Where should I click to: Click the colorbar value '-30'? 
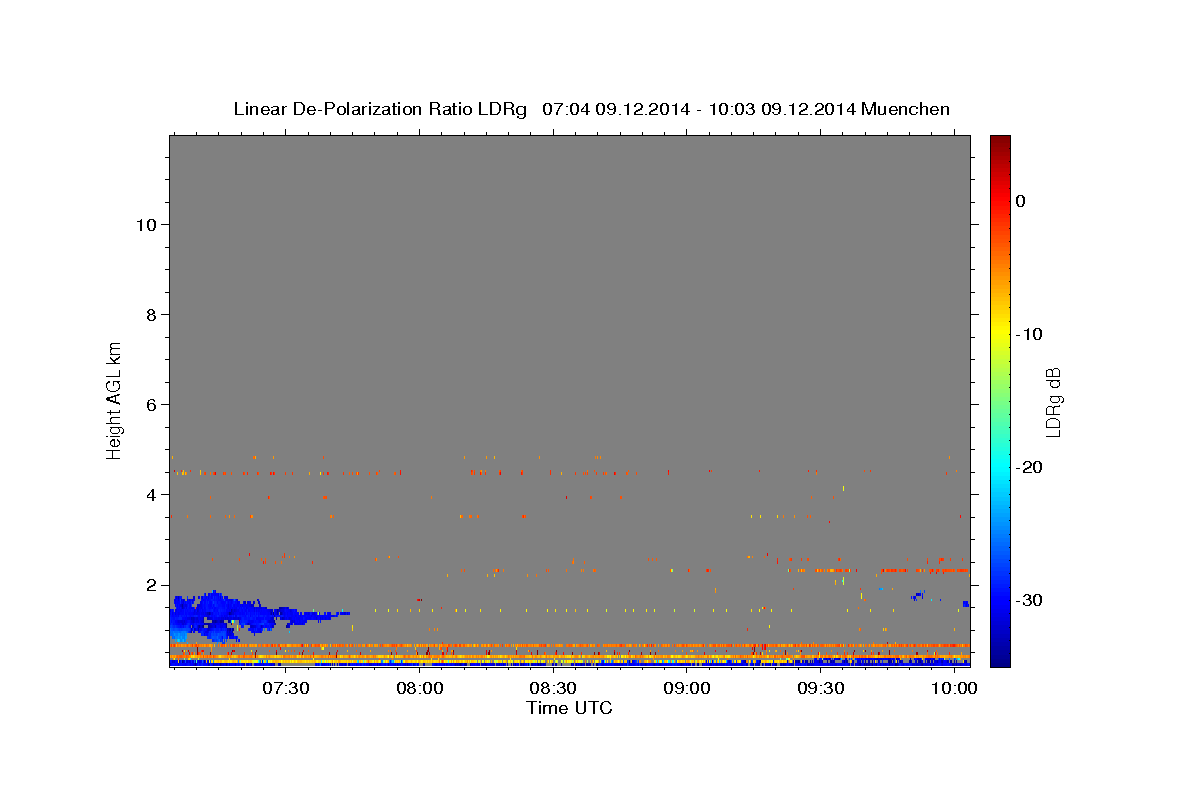pyautogui.click(x=1029, y=600)
